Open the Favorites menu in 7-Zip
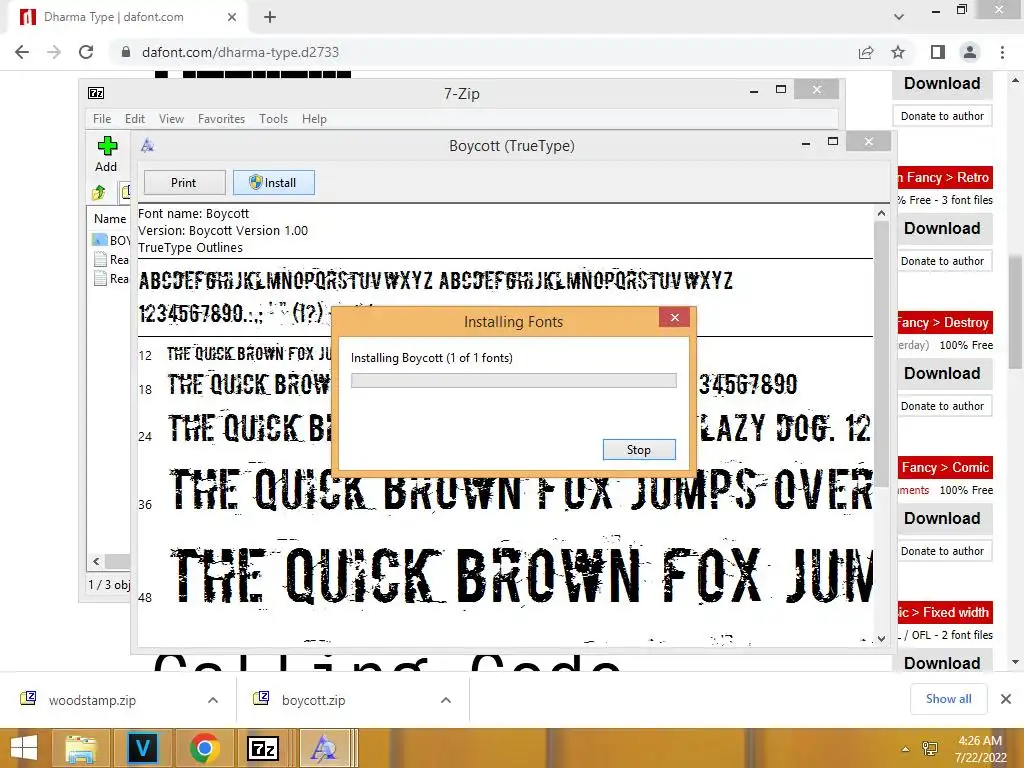Viewport: 1024px width, 768px height. tap(221, 119)
